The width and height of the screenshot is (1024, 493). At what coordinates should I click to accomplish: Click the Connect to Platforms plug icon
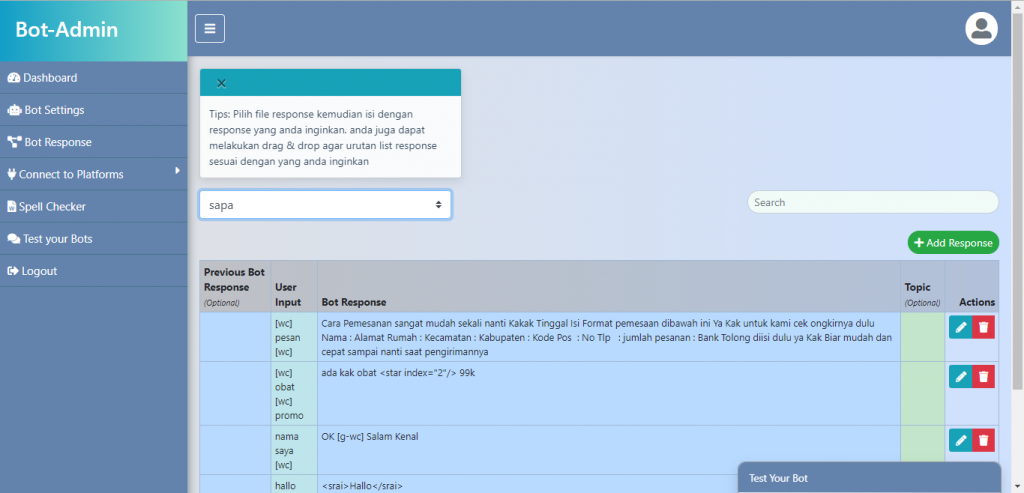click(11, 174)
